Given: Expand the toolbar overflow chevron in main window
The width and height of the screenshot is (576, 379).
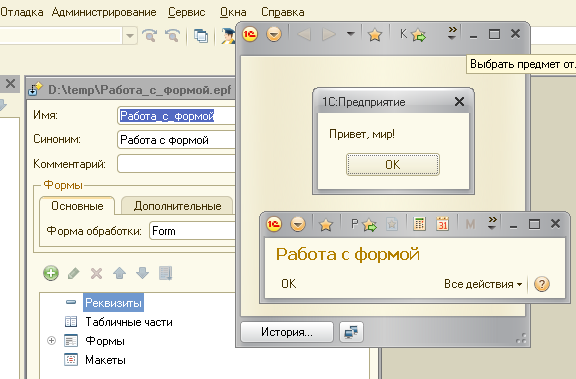Looking at the screenshot, I should (x=452, y=33).
